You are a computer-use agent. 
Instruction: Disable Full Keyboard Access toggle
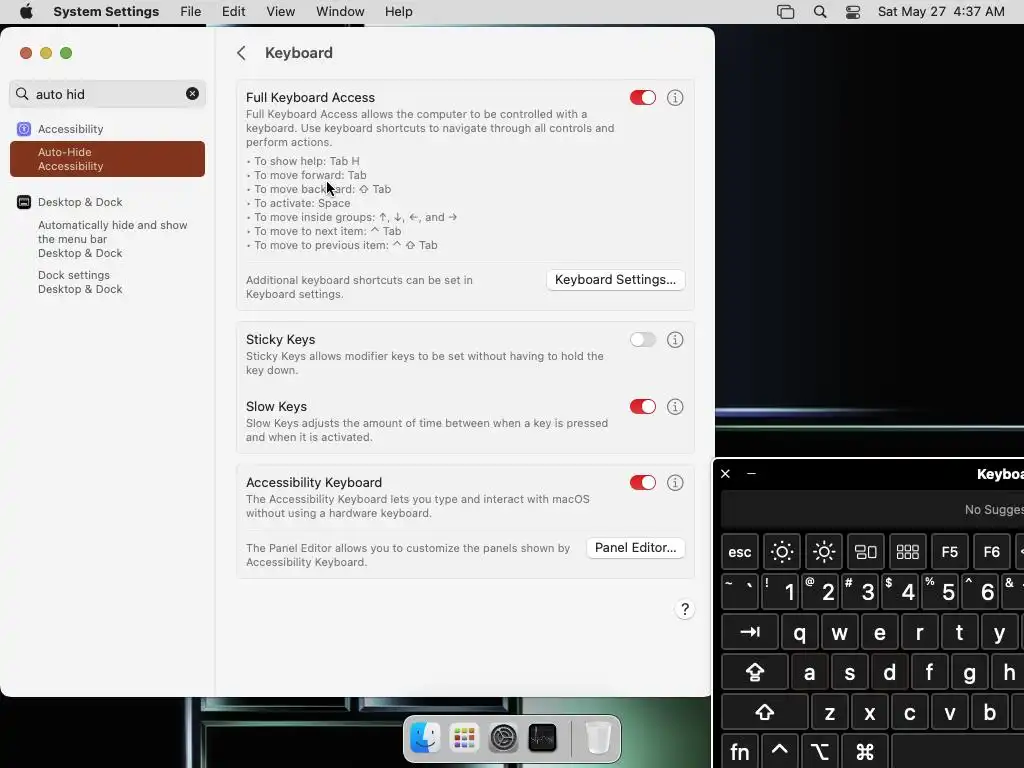tap(643, 98)
